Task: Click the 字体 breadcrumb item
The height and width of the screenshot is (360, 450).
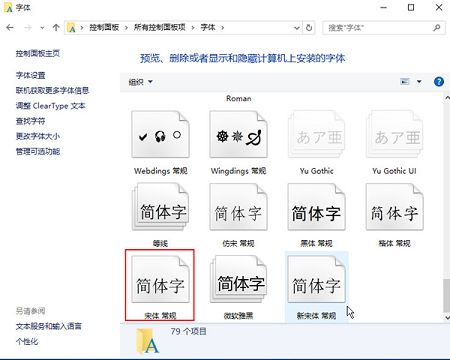Action: pos(208,27)
